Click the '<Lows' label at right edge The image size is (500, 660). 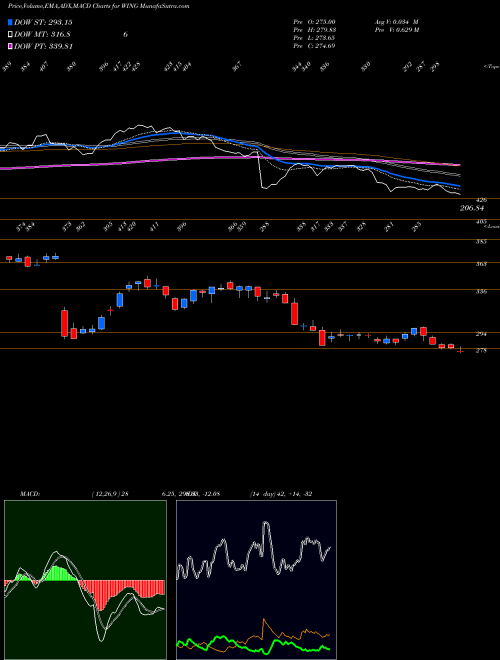coord(491,227)
